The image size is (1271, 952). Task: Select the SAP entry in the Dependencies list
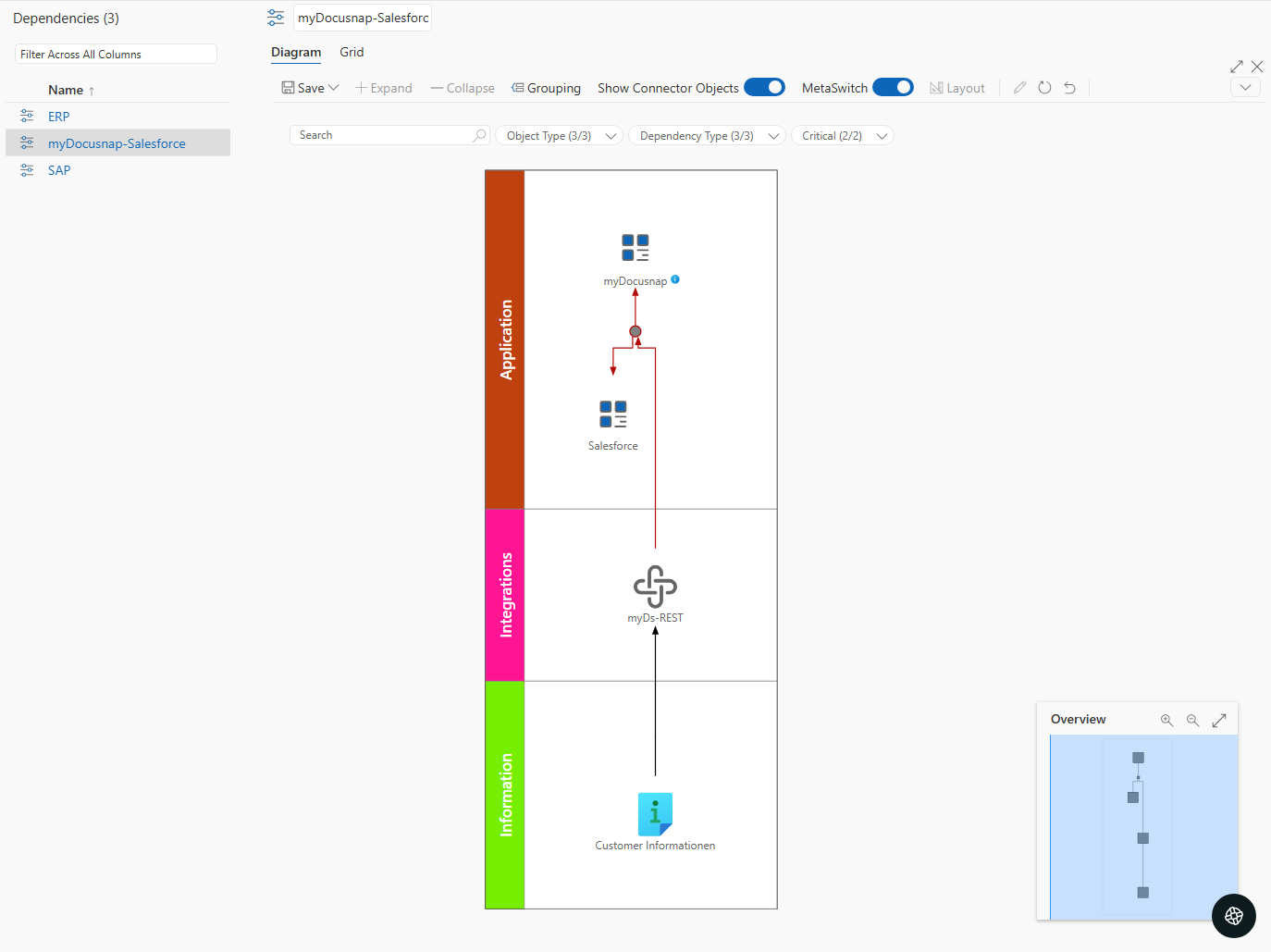click(59, 169)
